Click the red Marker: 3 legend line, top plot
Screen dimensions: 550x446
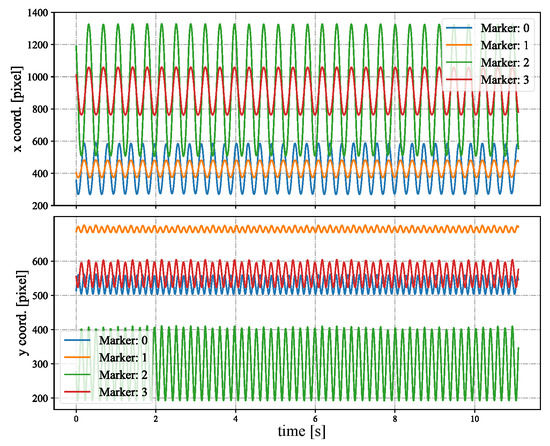click(459, 80)
